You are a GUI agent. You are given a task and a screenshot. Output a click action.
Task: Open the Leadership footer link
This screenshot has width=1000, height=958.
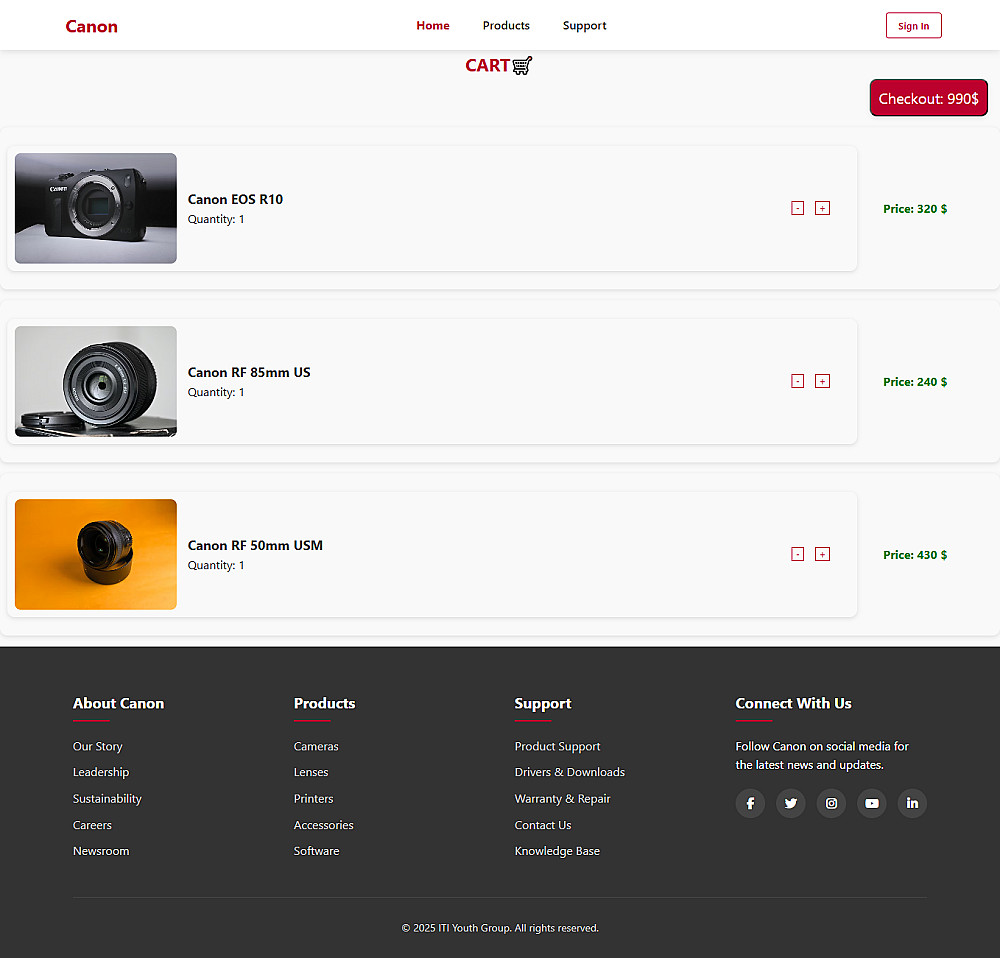click(101, 772)
